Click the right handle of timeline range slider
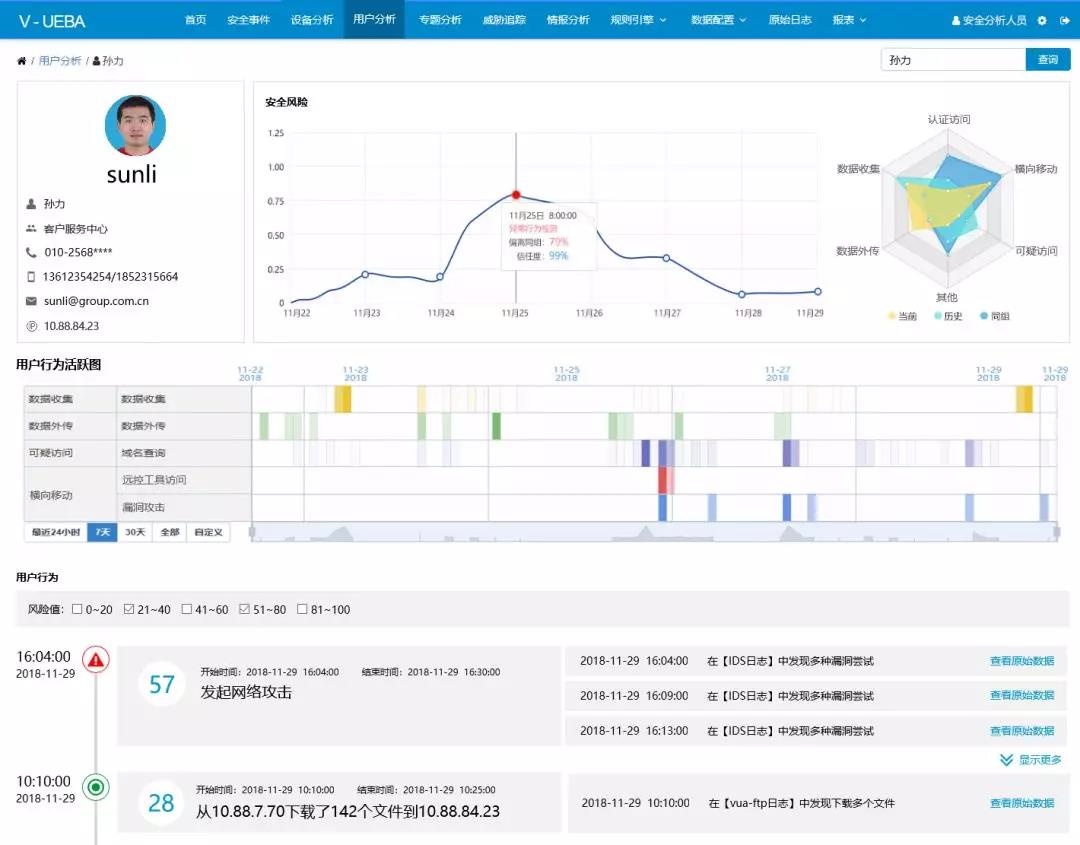 click(x=1056, y=532)
